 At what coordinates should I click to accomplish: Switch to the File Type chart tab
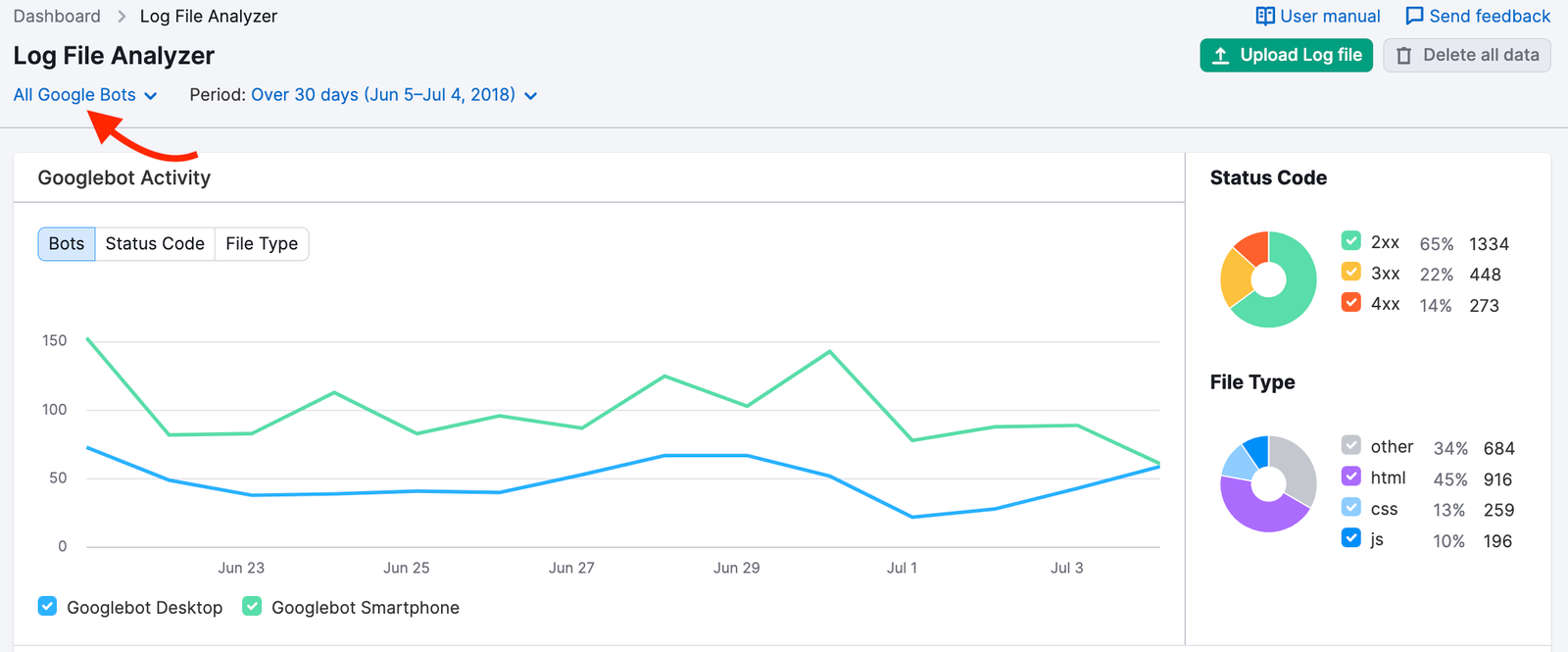[262, 244]
